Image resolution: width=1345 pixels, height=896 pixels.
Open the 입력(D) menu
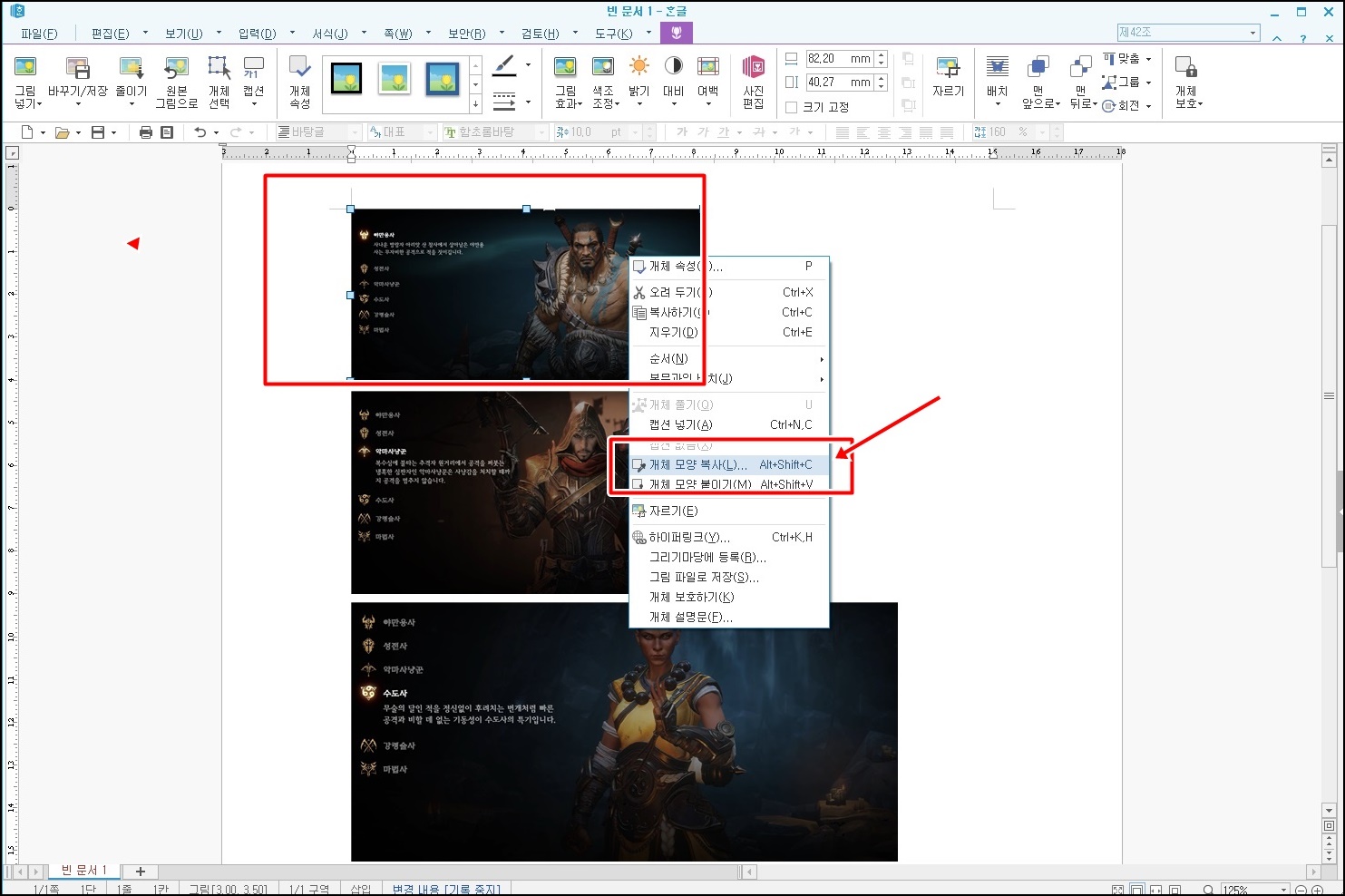tap(257, 34)
